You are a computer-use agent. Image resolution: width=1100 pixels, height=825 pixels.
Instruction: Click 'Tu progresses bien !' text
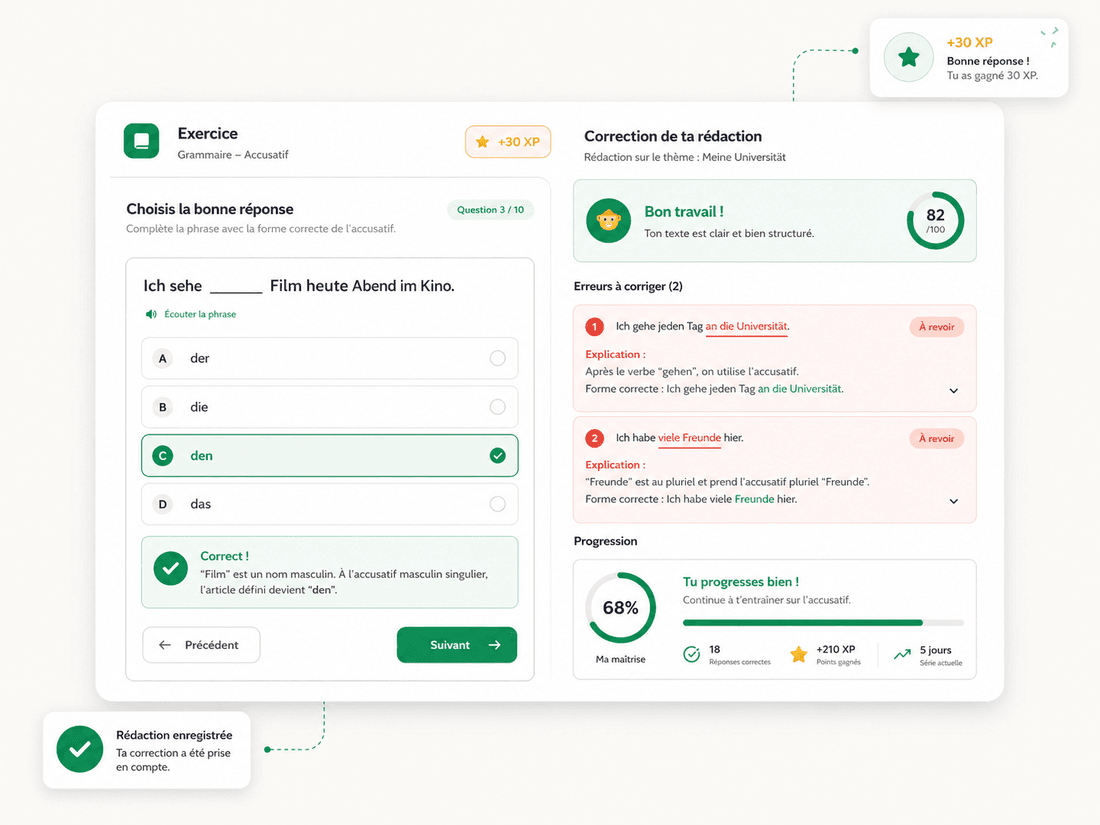741,582
